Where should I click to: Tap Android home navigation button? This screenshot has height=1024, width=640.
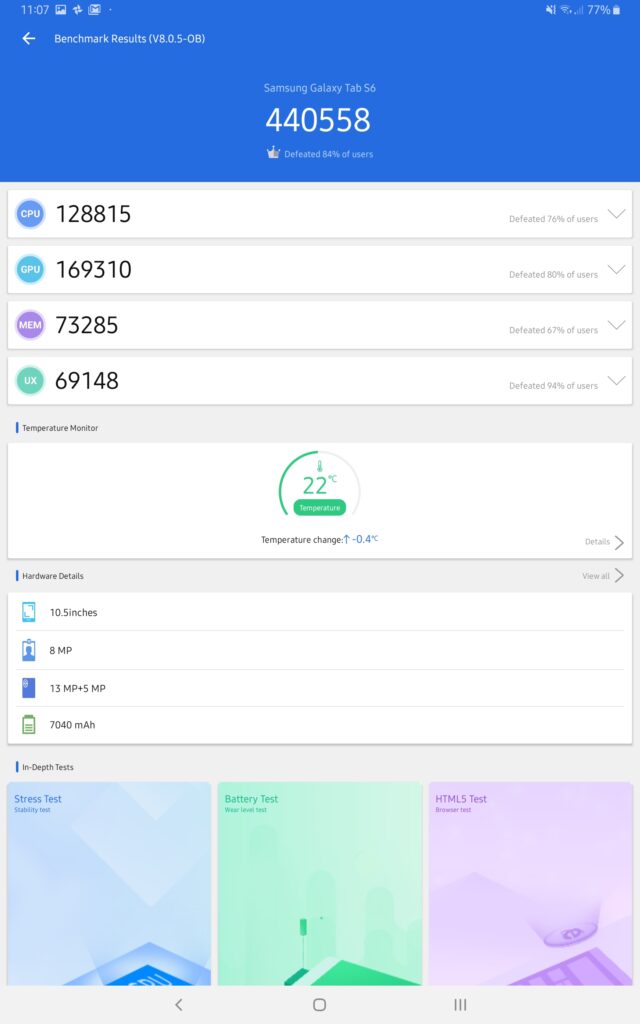pos(319,1004)
